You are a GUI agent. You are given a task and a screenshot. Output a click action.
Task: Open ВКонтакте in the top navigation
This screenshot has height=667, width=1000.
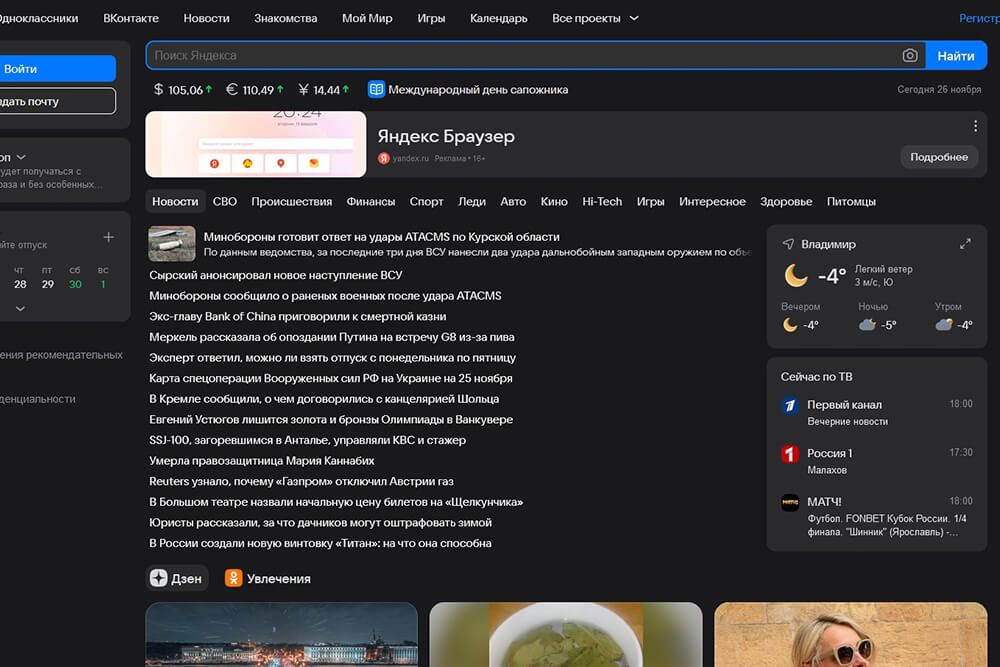[x=131, y=18]
